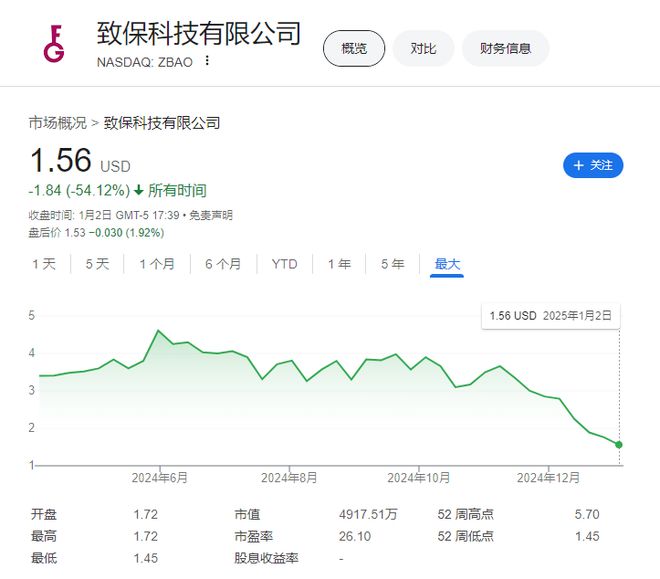
Task: Click the NASDAQ: ZBAO ticker text
Action: point(145,62)
